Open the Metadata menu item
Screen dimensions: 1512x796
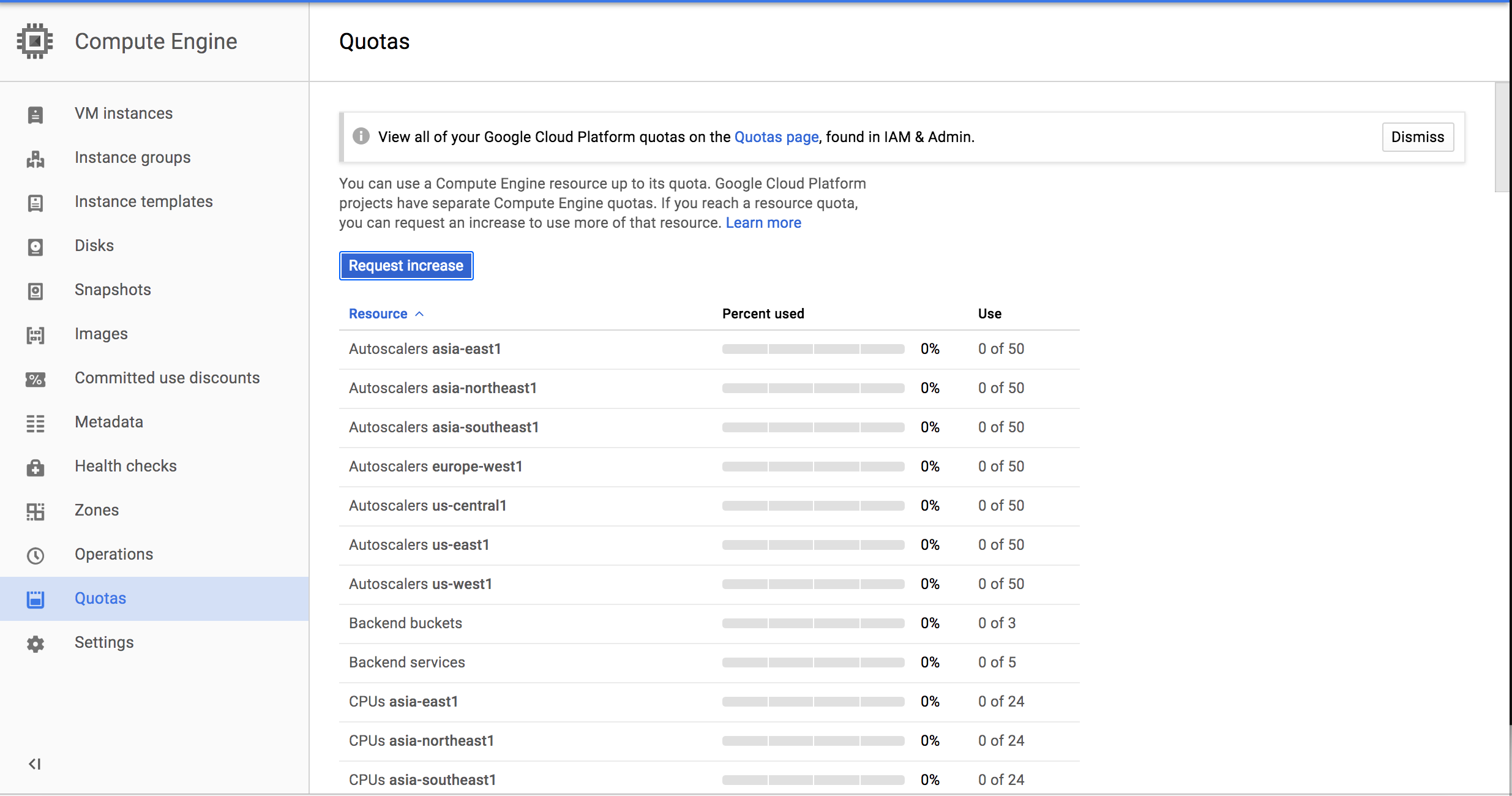[x=108, y=422]
